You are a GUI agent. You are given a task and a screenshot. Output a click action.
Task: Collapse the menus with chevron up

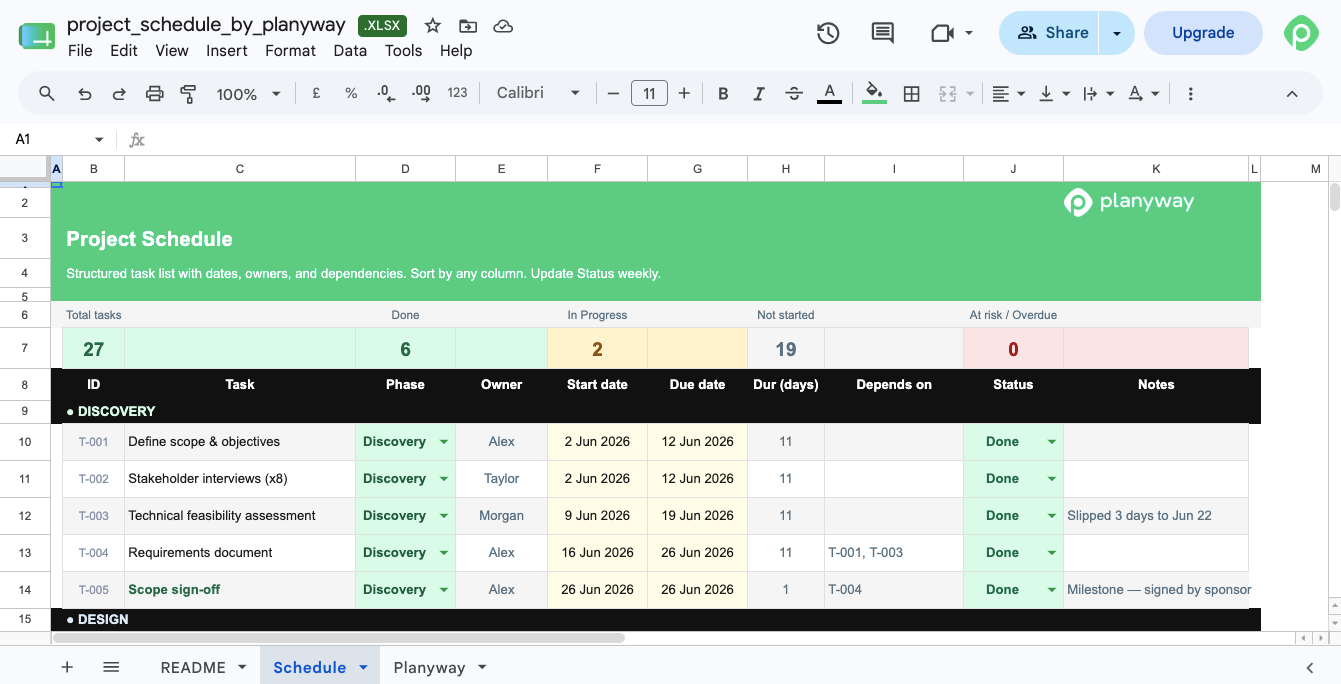click(1292, 93)
